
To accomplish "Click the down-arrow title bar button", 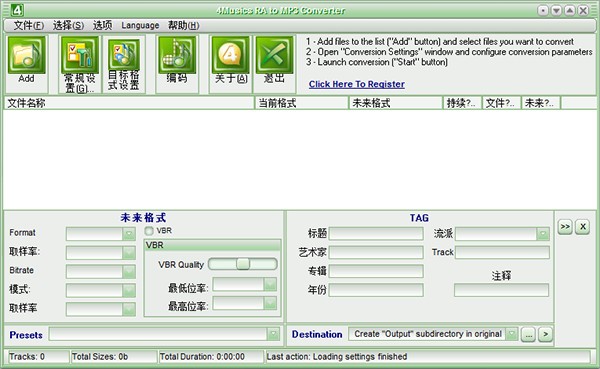I will 556,10.
